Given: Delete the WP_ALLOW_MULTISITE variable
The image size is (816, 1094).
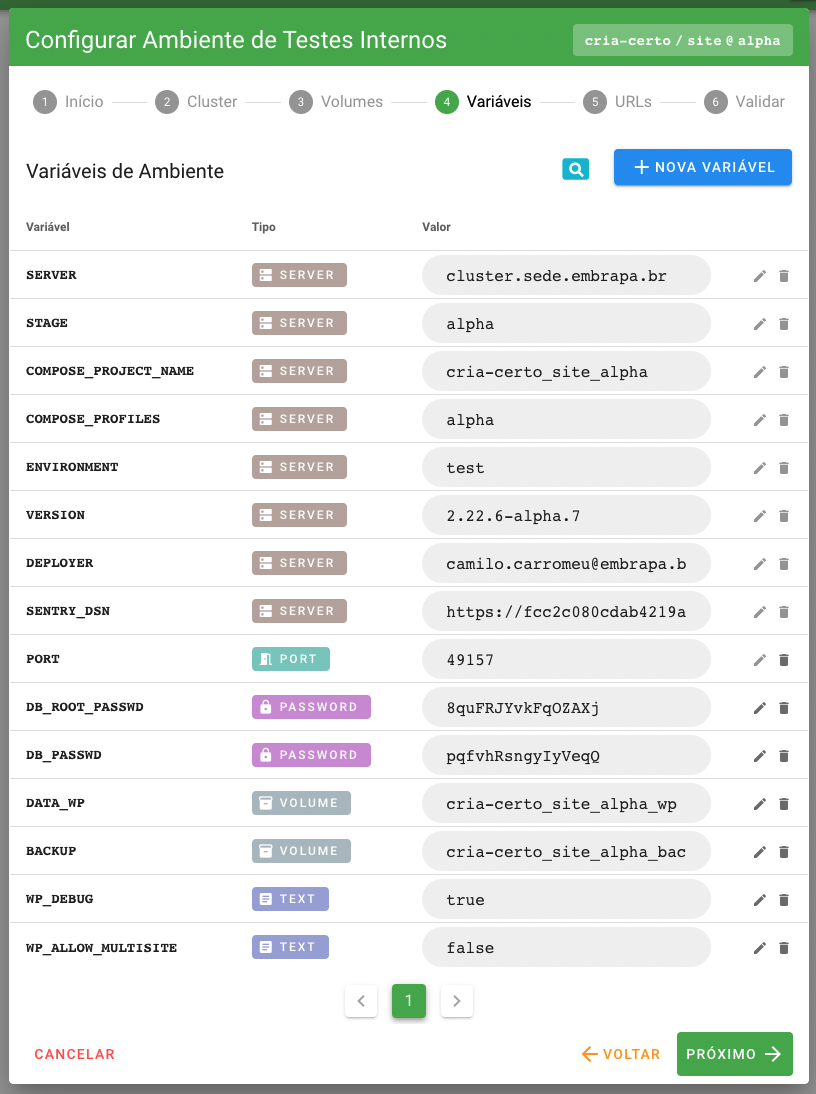Looking at the screenshot, I should pos(784,948).
